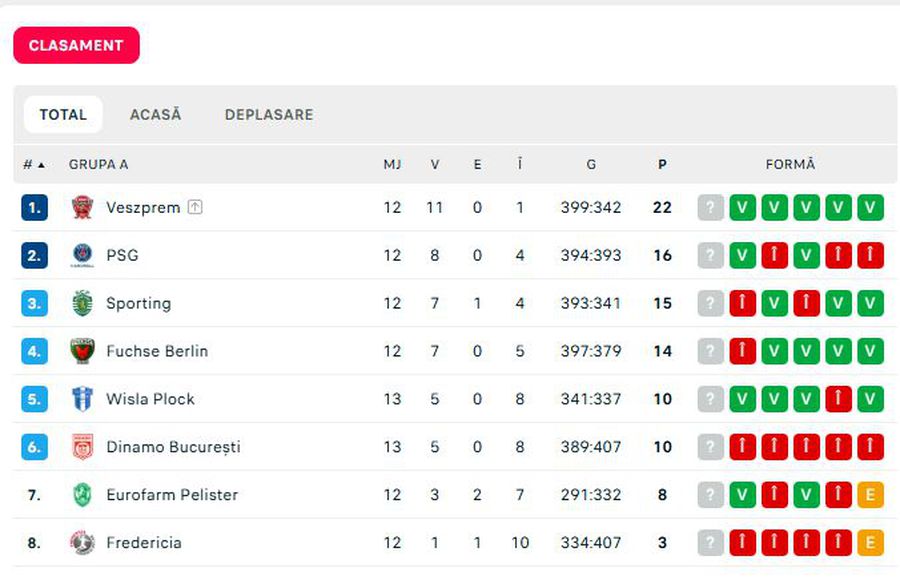This screenshot has width=900, height=580.
Task: Click the Sporting team logo
Action: 82,304
